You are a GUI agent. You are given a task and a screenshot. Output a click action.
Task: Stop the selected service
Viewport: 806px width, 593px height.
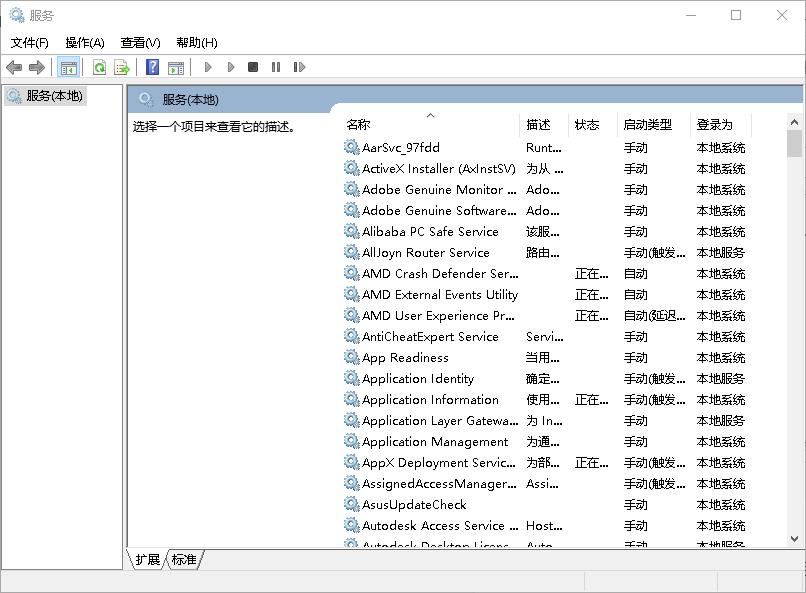[254, 67]
